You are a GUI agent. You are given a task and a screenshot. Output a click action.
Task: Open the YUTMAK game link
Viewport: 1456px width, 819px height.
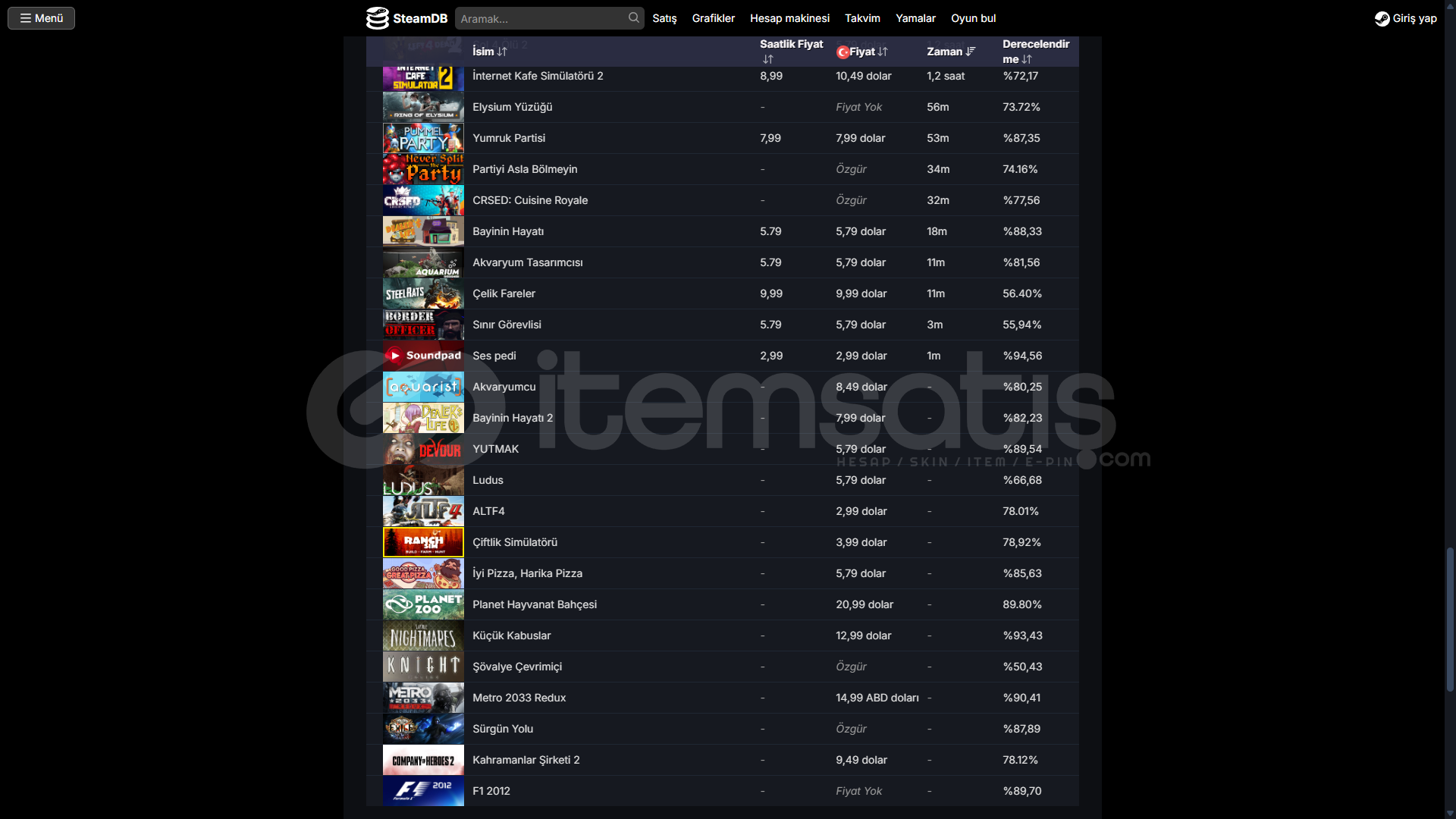(495, 449)
